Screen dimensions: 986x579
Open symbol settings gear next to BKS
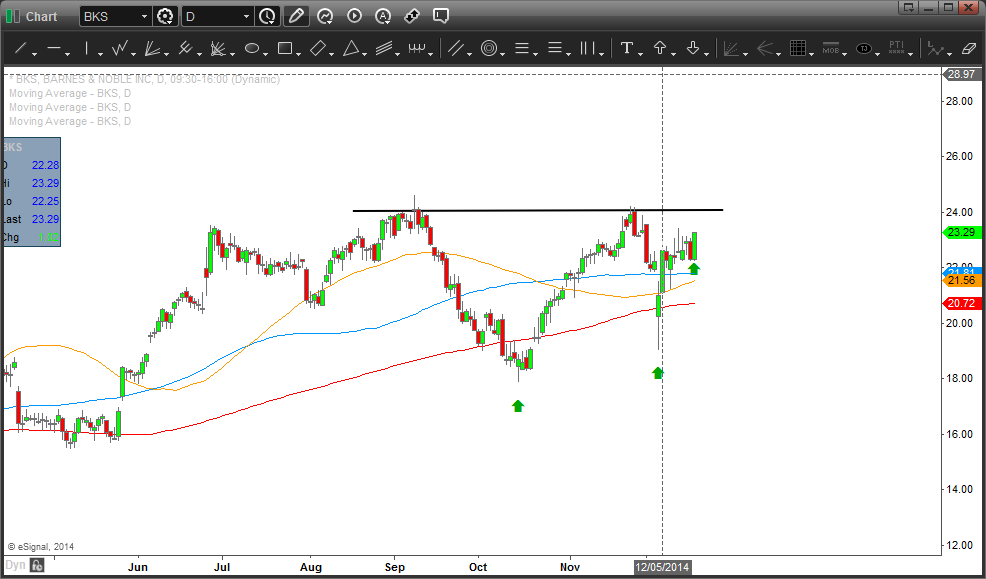(x=165, y=16)
